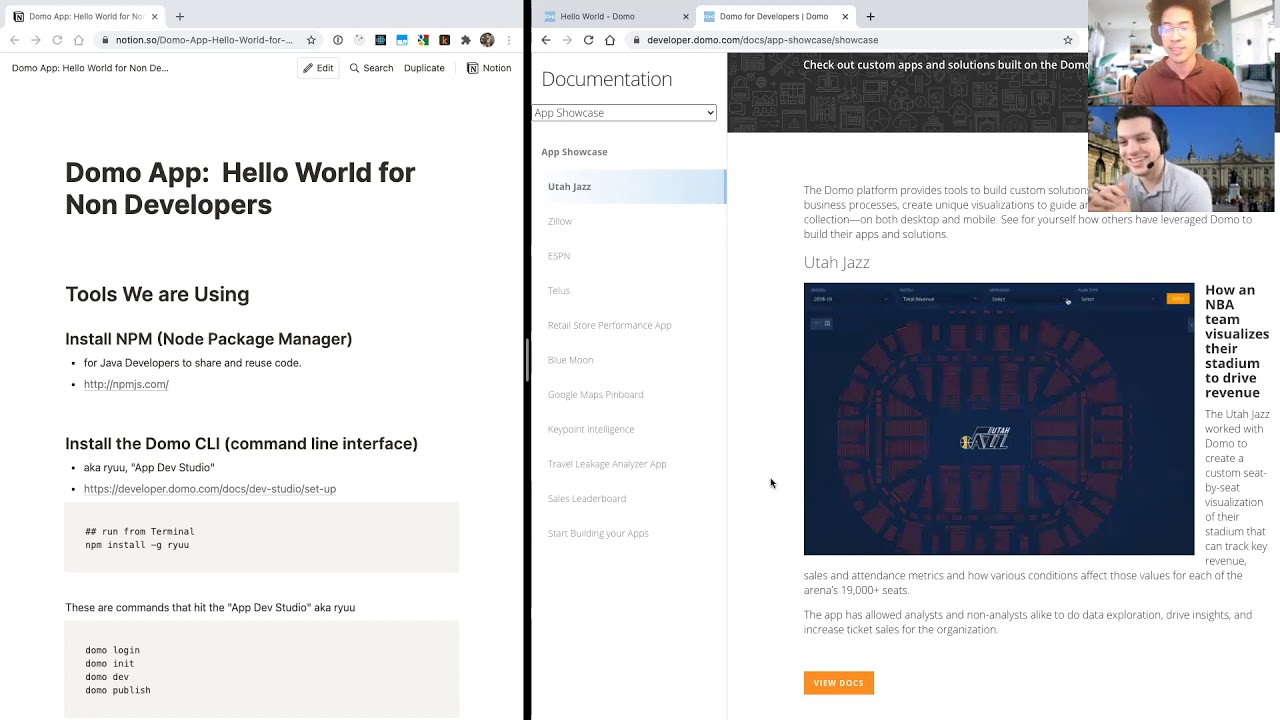
Task: Open the Chrome profile avatar
Action: click(x=487, y=40)
